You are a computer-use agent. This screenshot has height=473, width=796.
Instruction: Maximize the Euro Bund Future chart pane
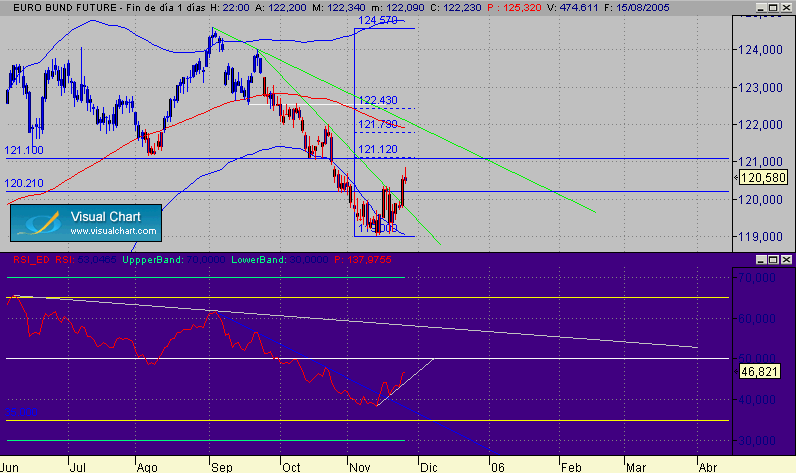[773, 8]
